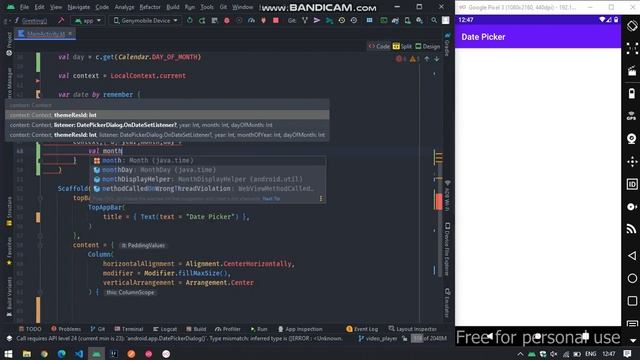Click Genymotion recent apps square button
The width and height of the screenshot is (640, 360).
point(632,301)
